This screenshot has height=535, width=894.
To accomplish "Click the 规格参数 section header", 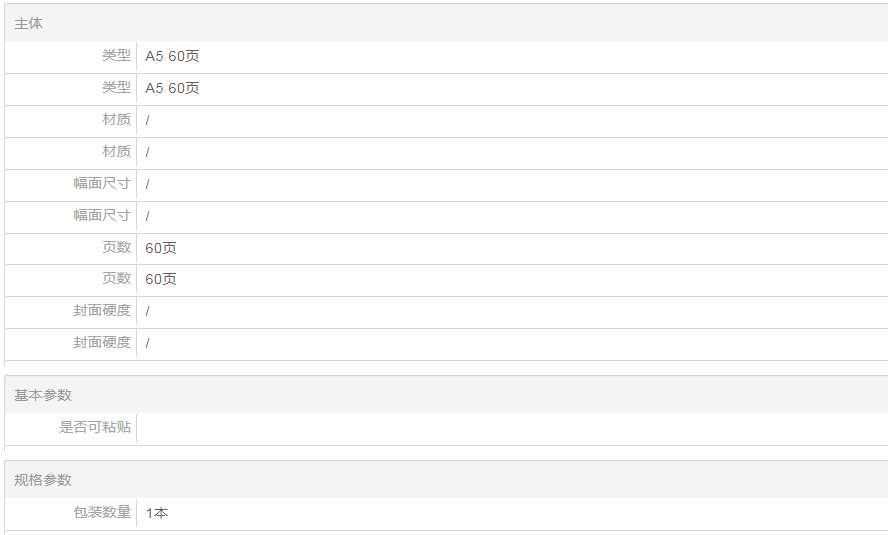I will coord(43,480).
